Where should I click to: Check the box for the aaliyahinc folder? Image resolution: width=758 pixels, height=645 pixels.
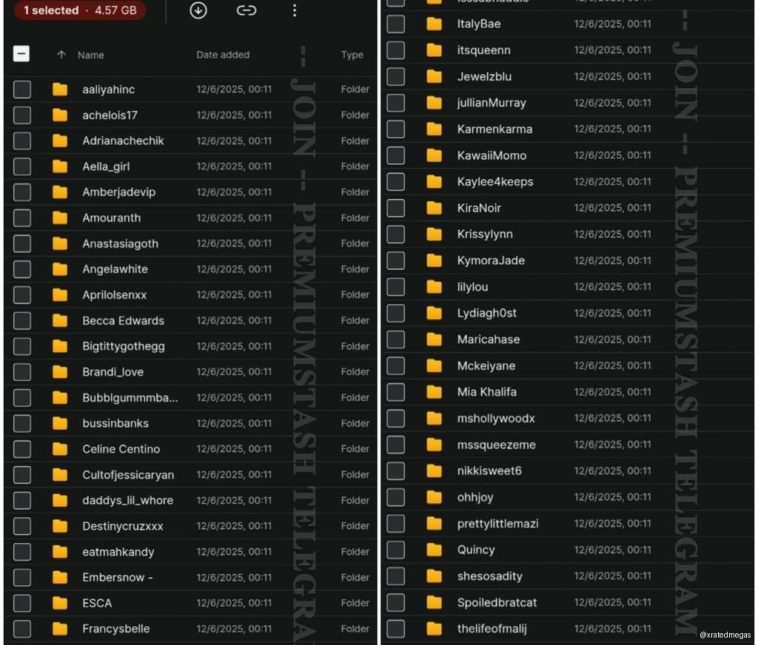coord(21,90)
